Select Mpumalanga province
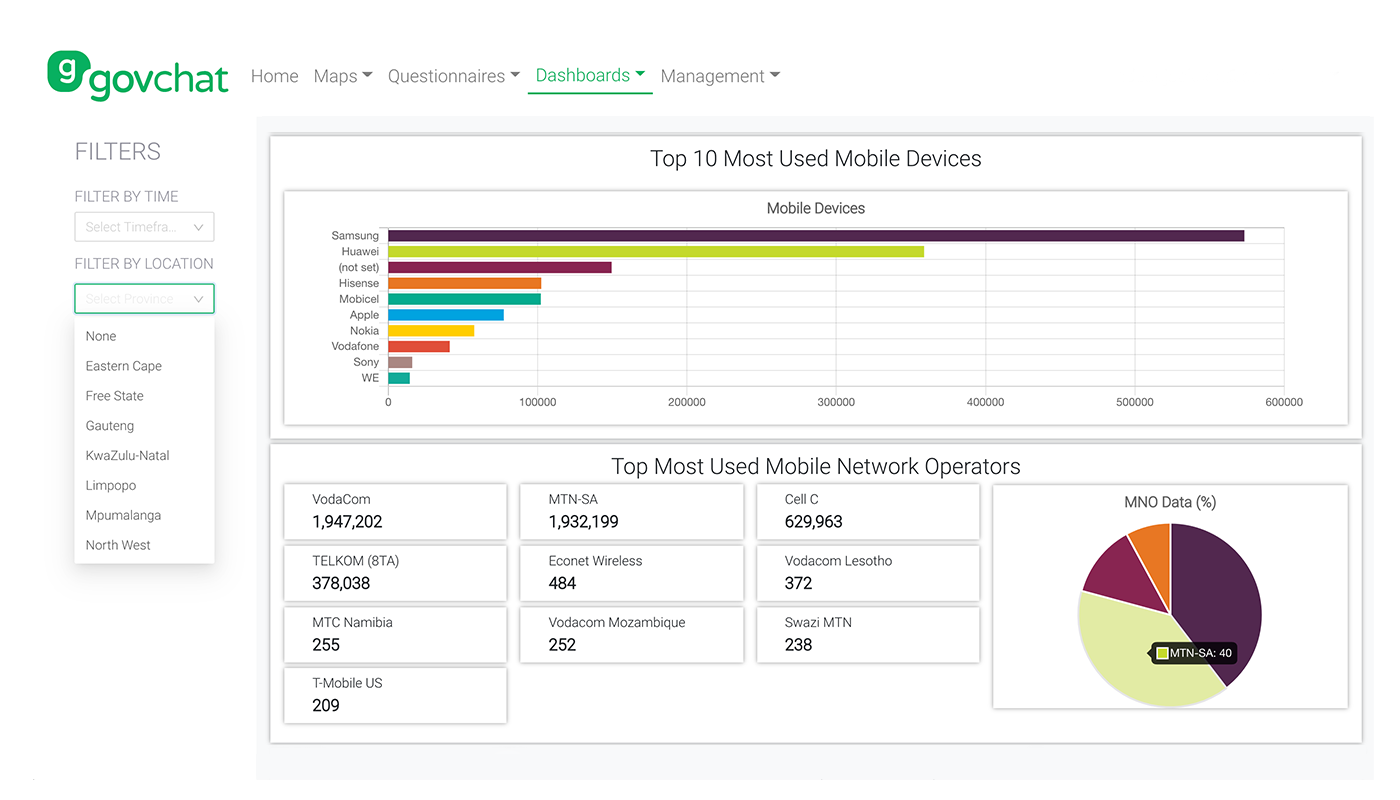 [x=144, y=515]
